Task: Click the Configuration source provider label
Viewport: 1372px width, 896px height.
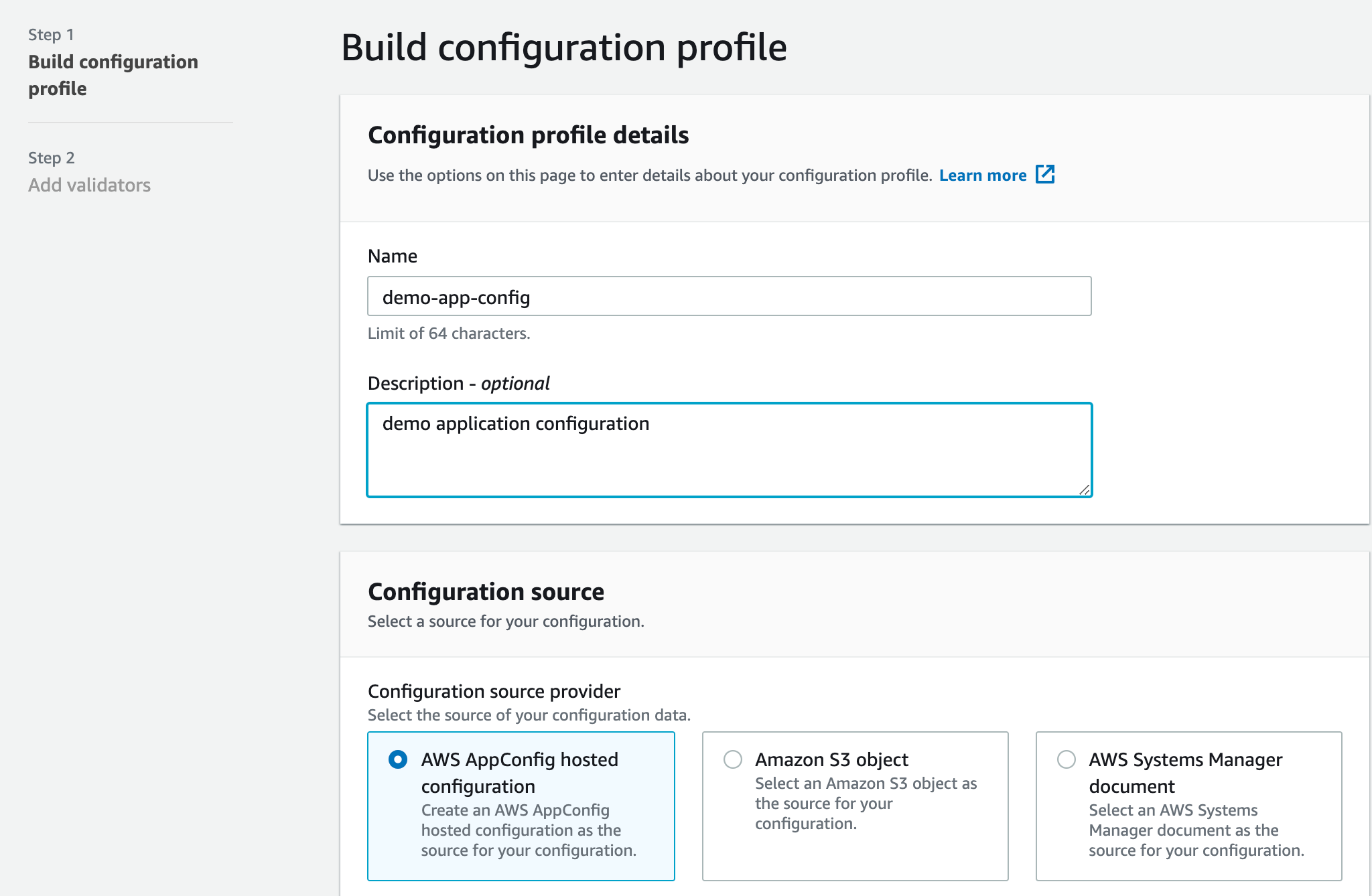Action: (x=494, y=691)
